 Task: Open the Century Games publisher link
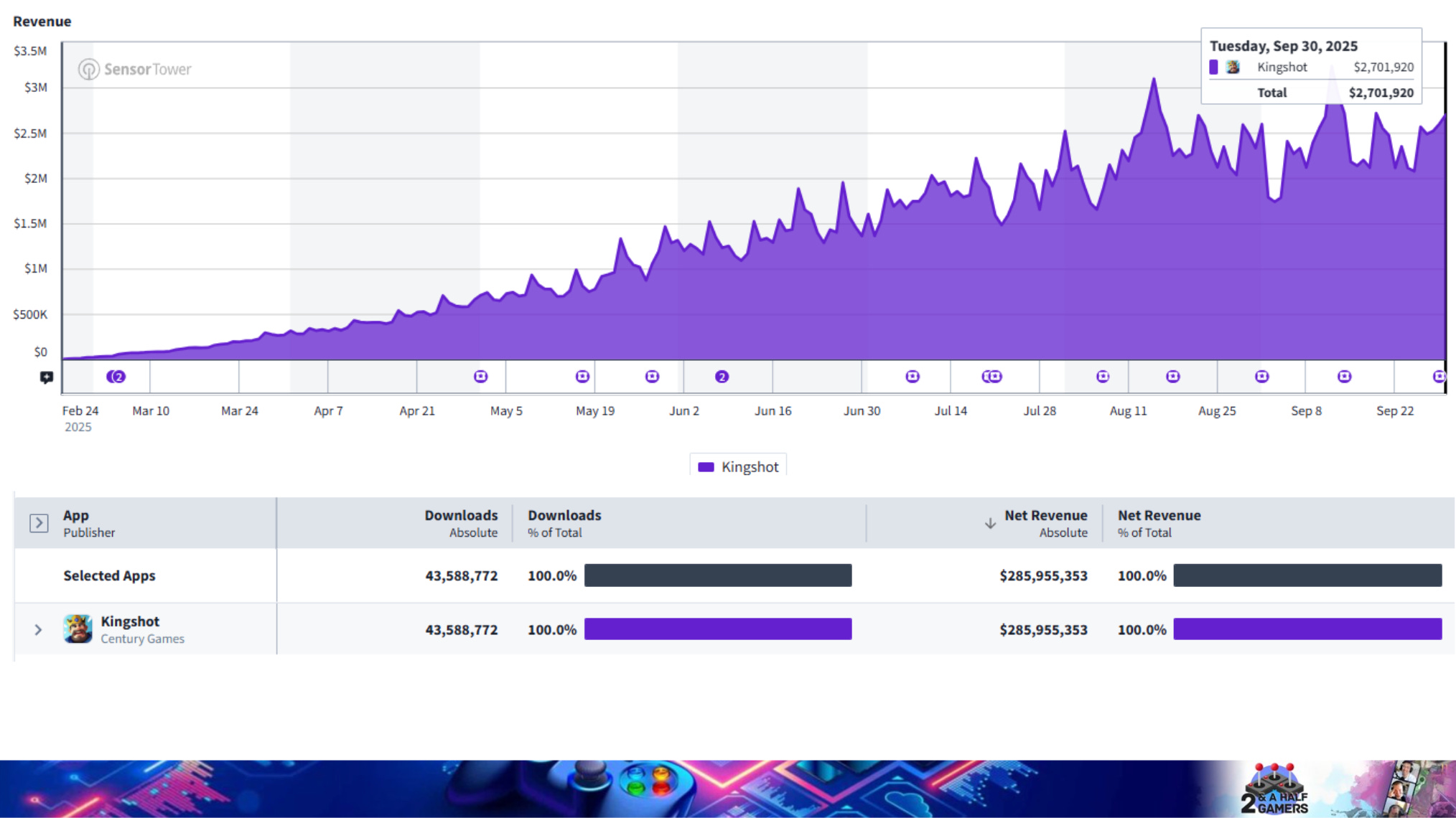(142, 639)
